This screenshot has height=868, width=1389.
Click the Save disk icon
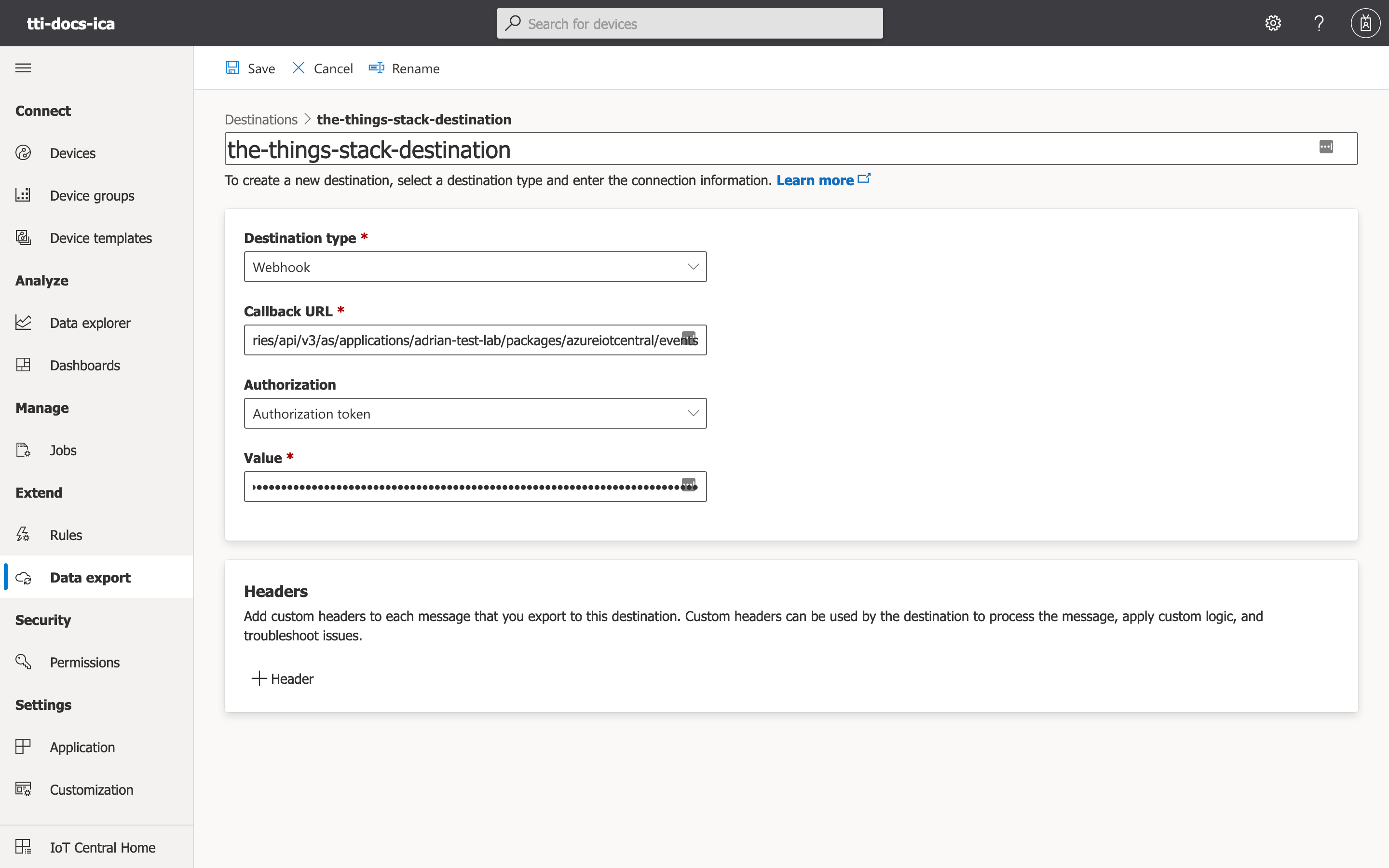(232, 68)
